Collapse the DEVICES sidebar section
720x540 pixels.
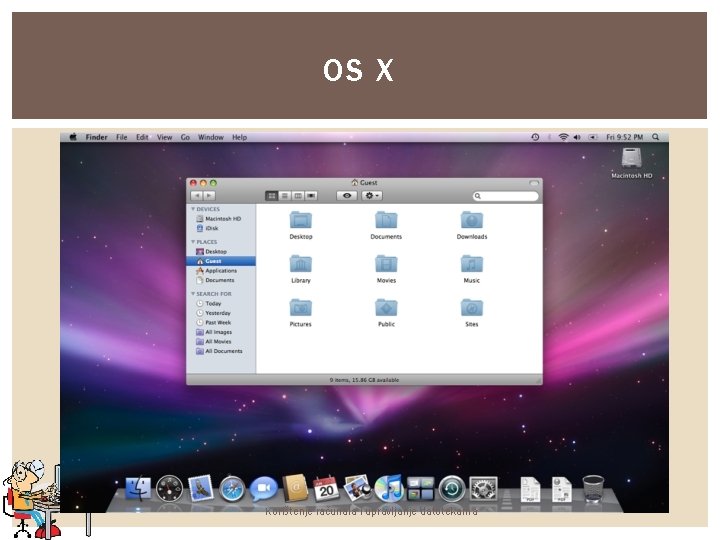[x=193, y=209]
